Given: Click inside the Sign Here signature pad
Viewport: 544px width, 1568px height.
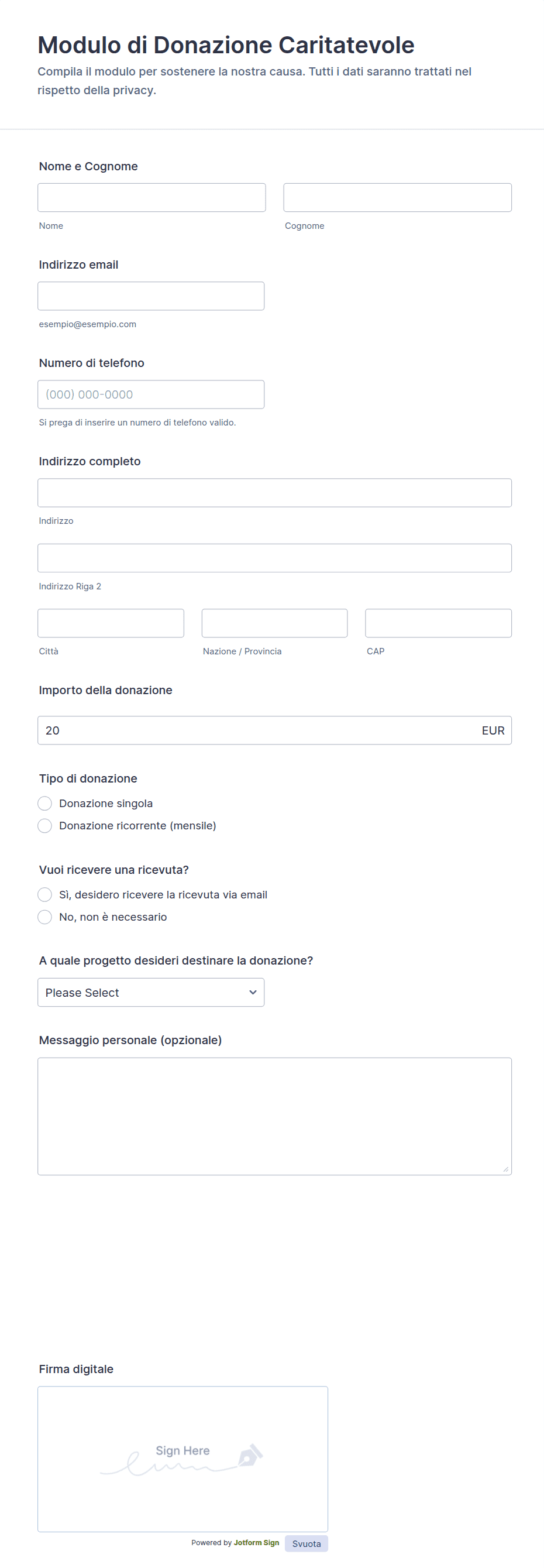Looking at the screenshot, I should 183,1459.
